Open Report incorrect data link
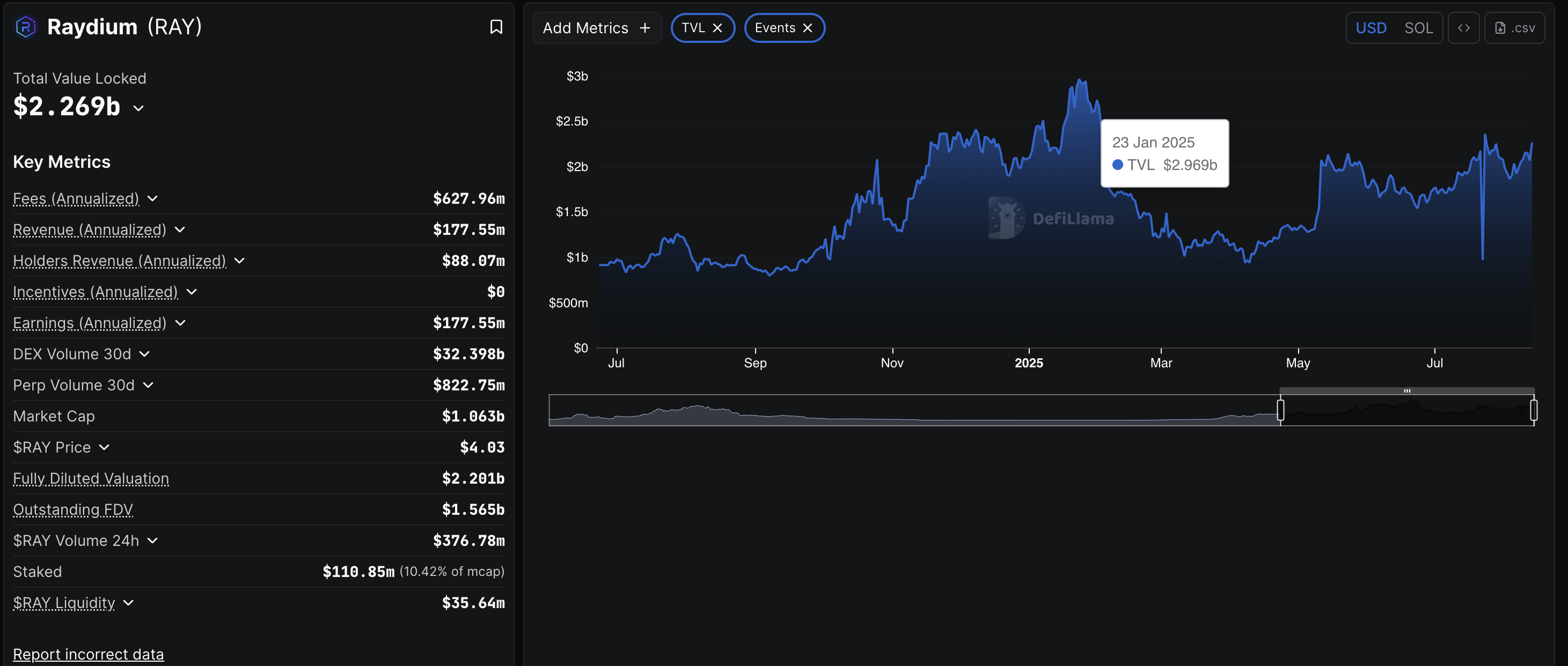The height and width of the screenshot is (666, 1568). point(88,654)
